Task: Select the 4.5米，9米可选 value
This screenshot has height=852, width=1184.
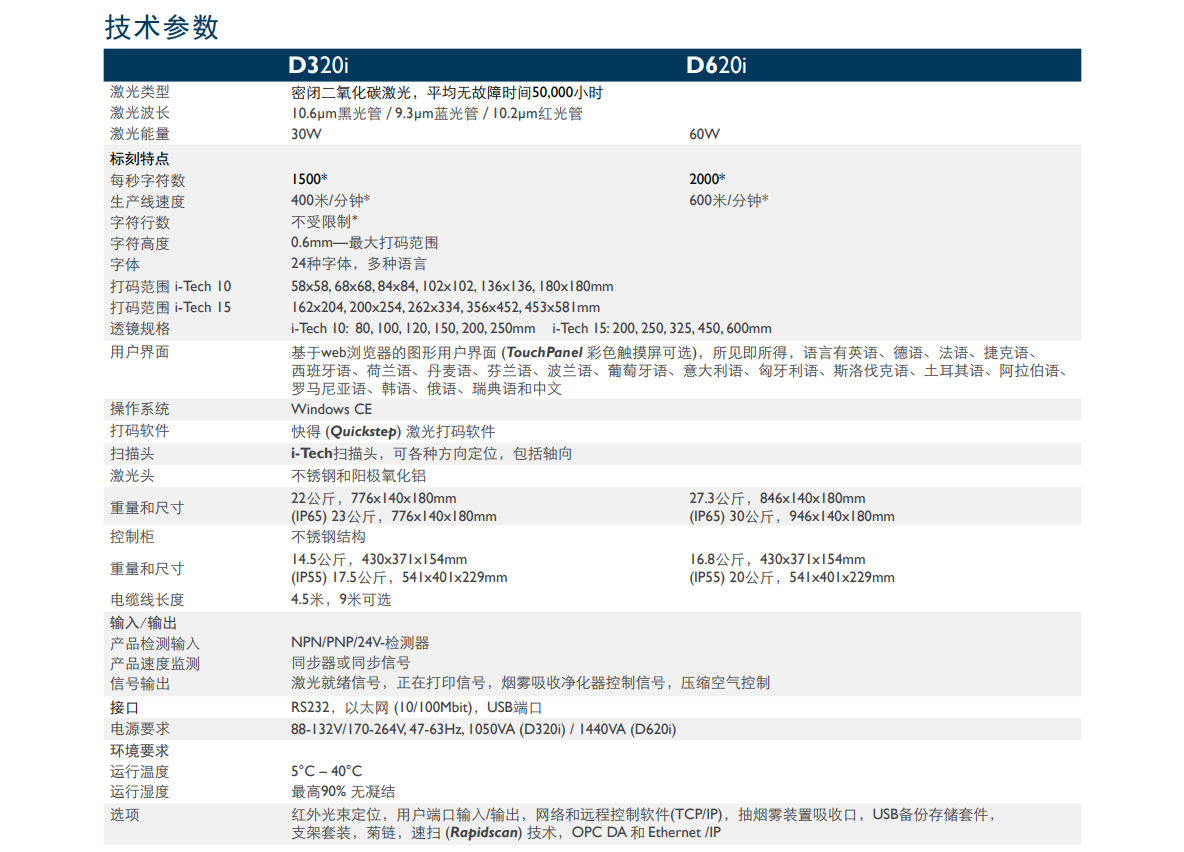Action: point(341,600)
